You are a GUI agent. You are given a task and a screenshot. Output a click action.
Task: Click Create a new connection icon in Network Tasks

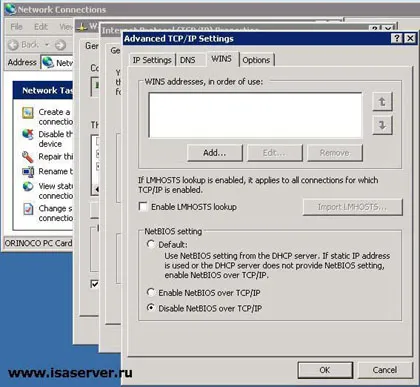[28, 113]
